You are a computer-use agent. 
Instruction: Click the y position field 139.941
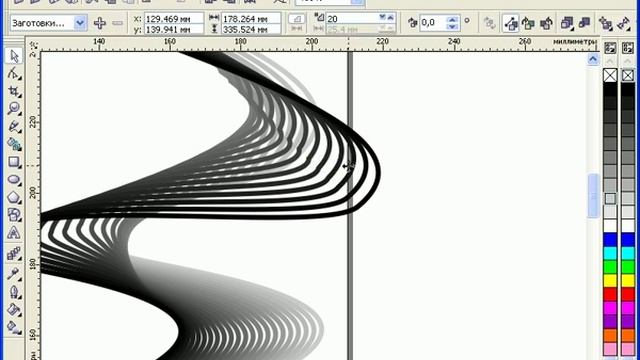pos(173,29)
